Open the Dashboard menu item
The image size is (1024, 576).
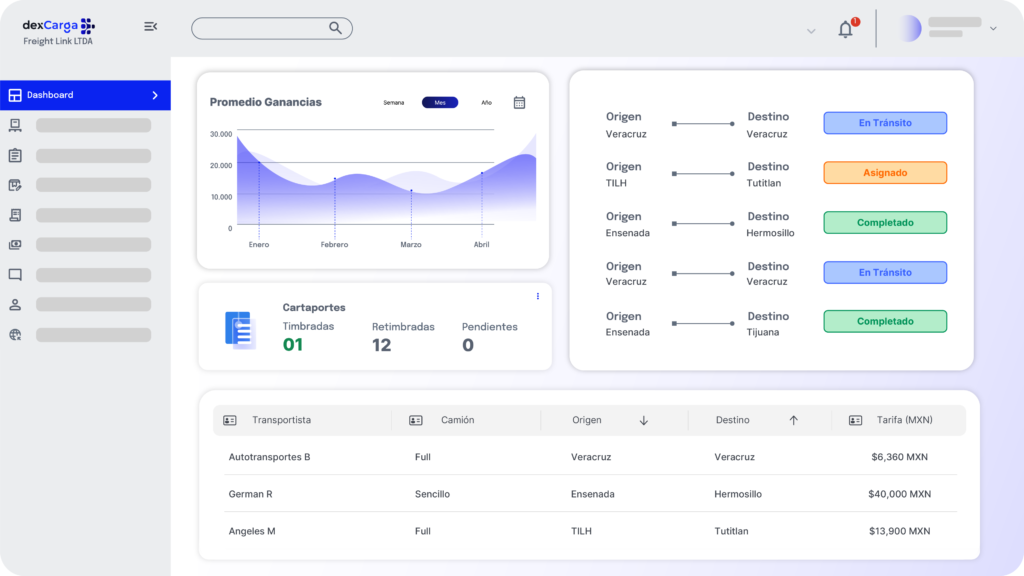point(85,95)
